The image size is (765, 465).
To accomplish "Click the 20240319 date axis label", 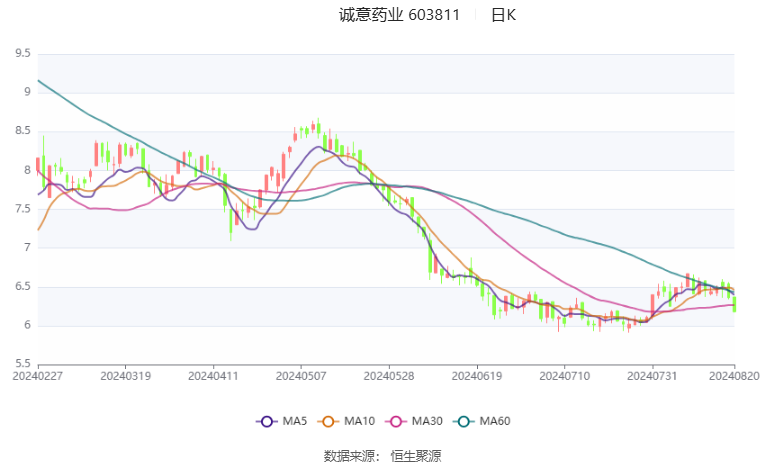I will [125, 376].
